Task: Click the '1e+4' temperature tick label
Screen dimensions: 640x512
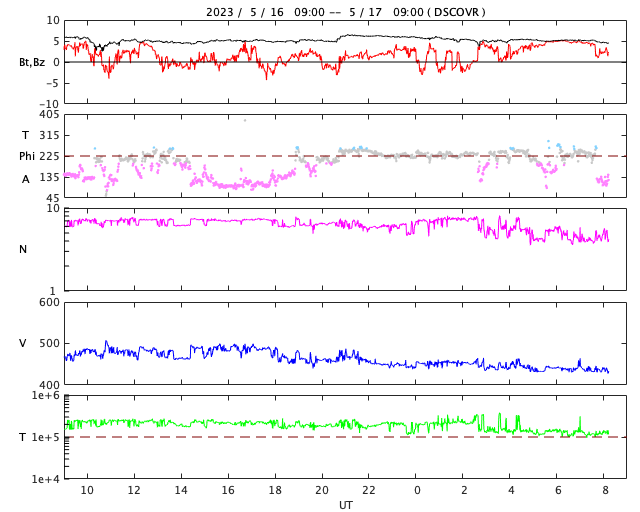Action: point(46,479)
